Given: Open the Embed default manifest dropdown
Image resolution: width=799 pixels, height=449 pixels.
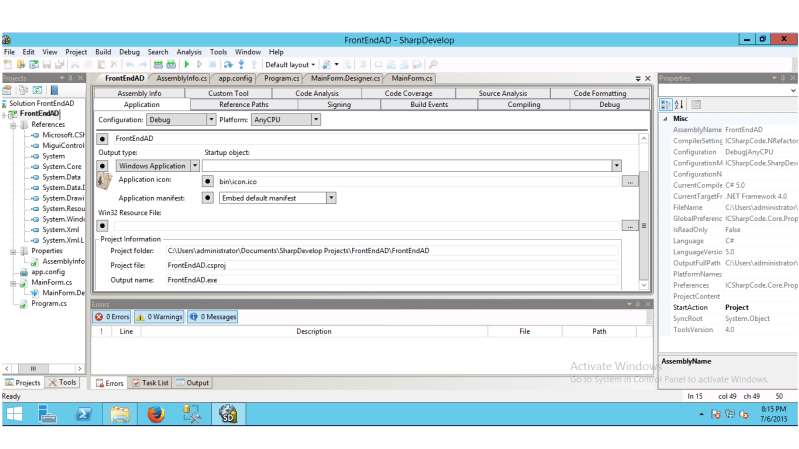Looking at the screenshot, I should pos(331,198).
